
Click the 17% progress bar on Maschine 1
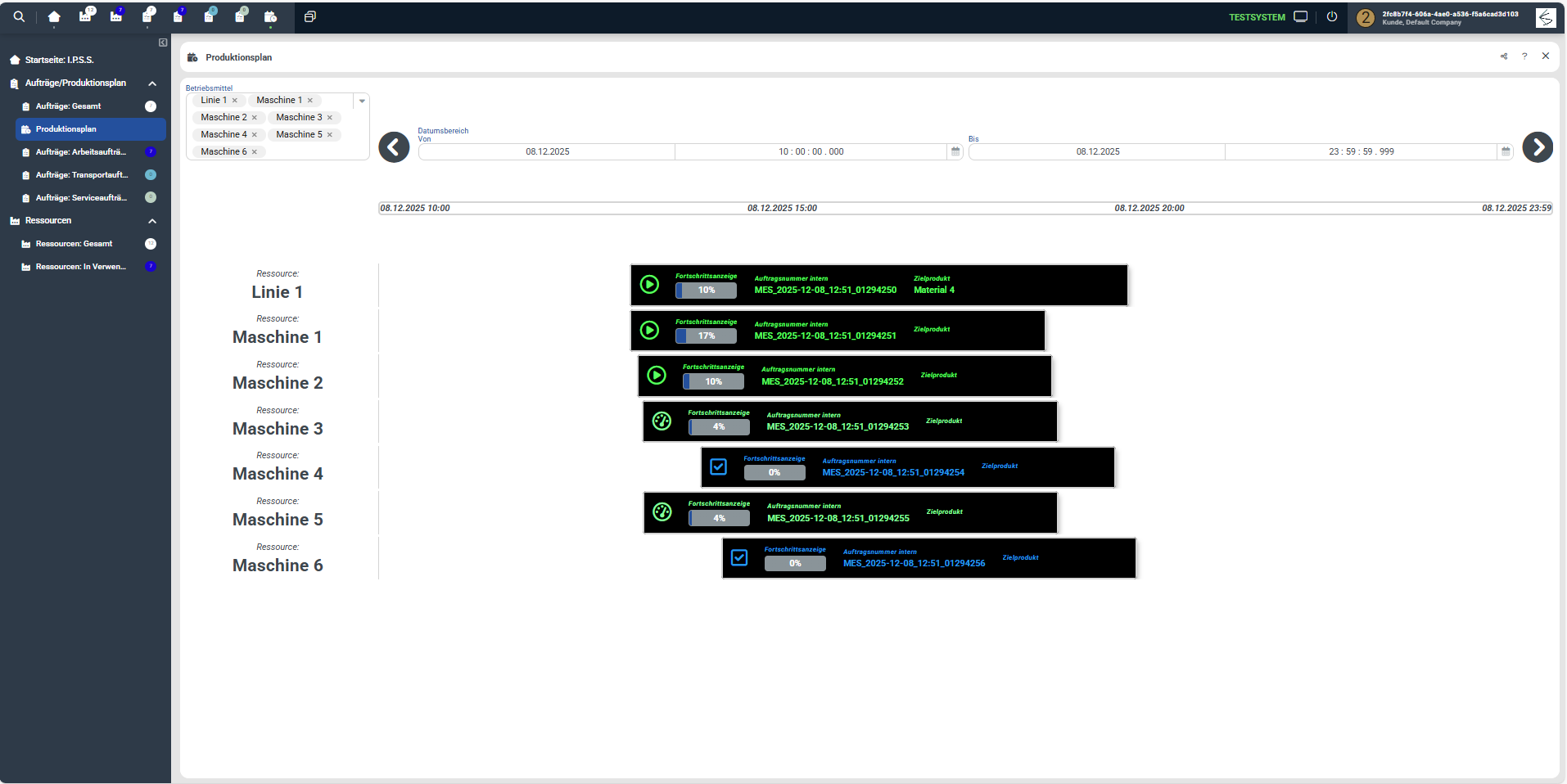click(x=706, y=336)
